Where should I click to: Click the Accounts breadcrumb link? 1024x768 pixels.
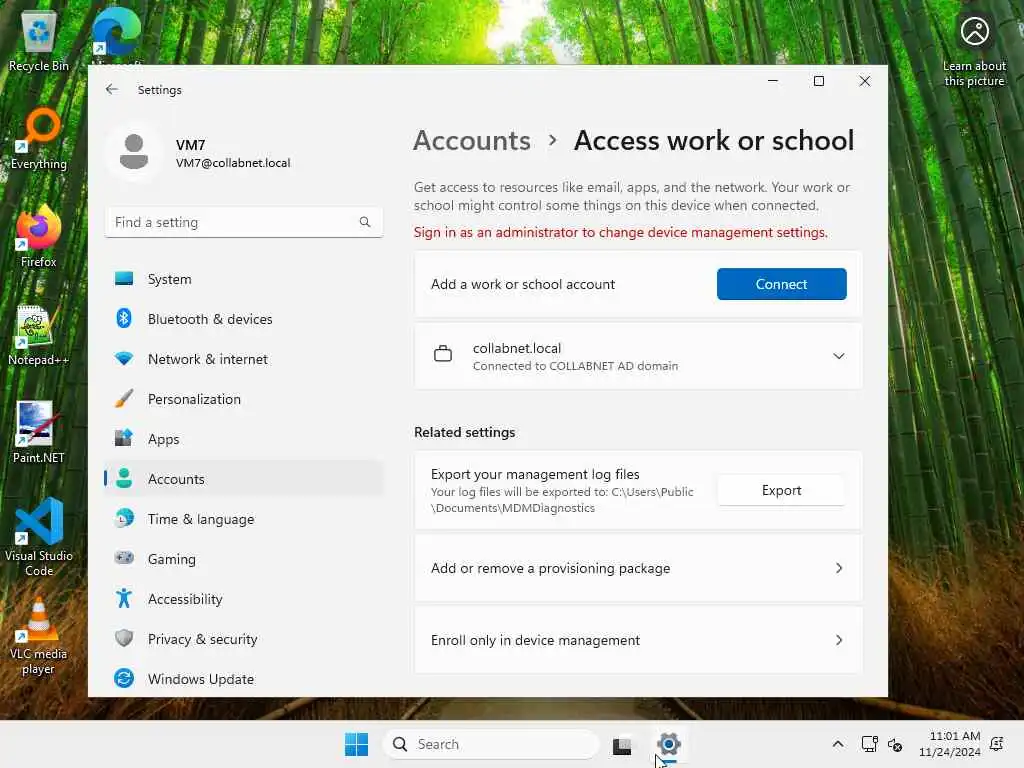472,140
